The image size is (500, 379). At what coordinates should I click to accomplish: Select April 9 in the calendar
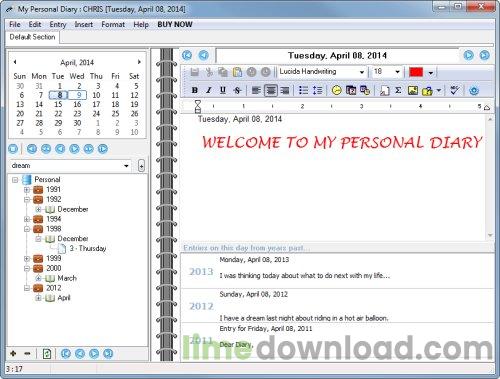click(x=78, y=95)
